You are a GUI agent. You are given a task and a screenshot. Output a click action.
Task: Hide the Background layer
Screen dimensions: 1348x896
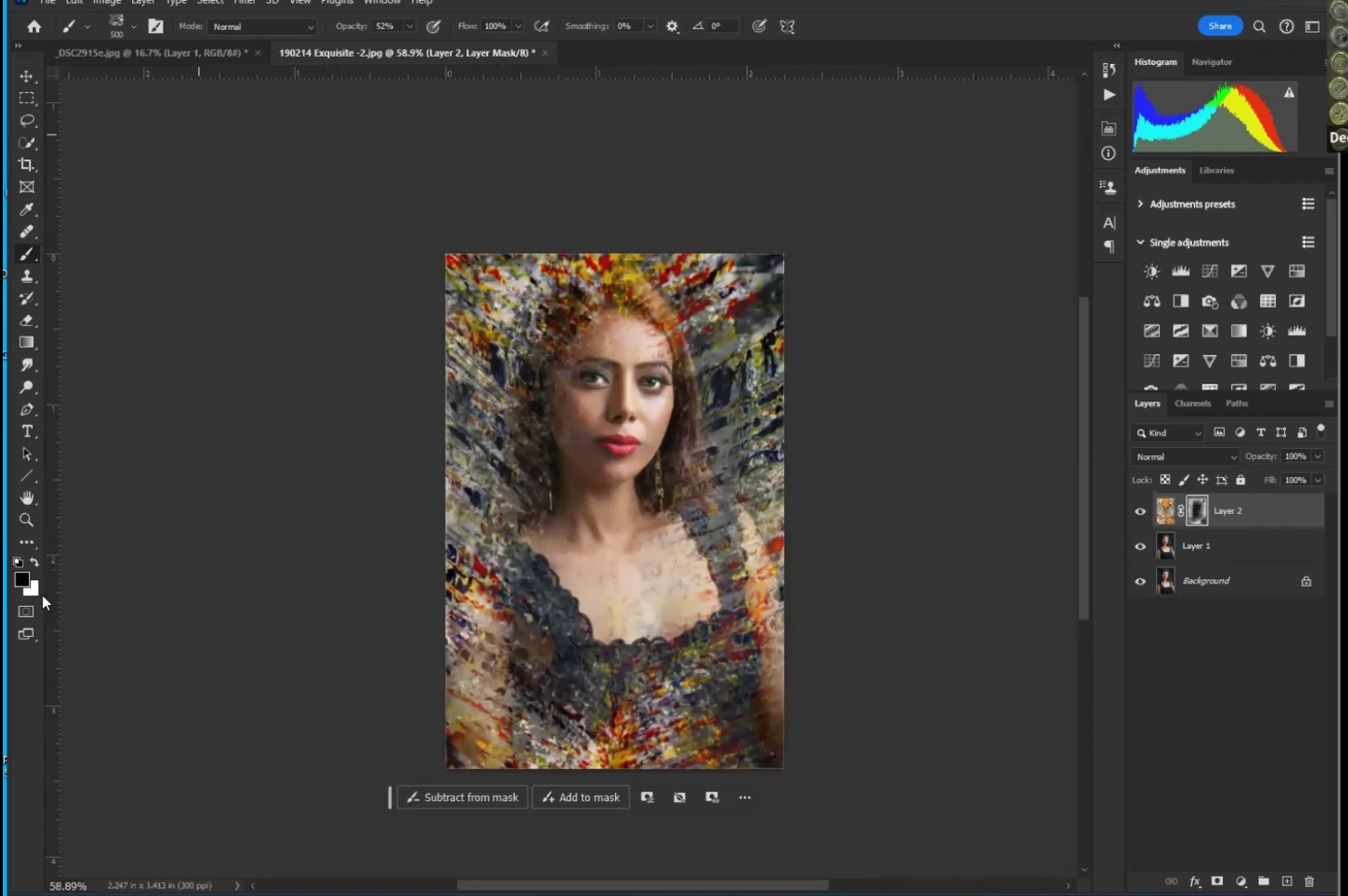coord(1140,581)
